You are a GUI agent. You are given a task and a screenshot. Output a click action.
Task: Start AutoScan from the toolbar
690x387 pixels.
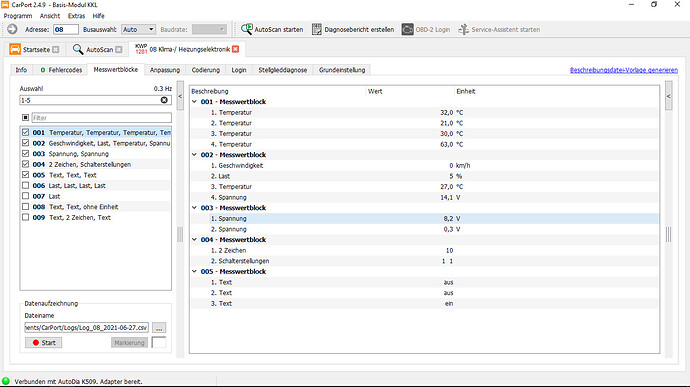point(272,29)
